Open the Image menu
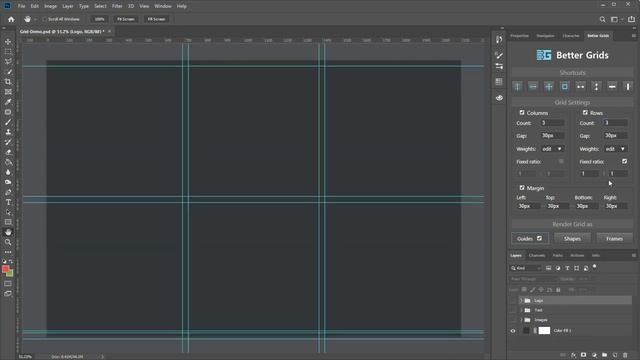640x360 pixels. click(50, 6)
